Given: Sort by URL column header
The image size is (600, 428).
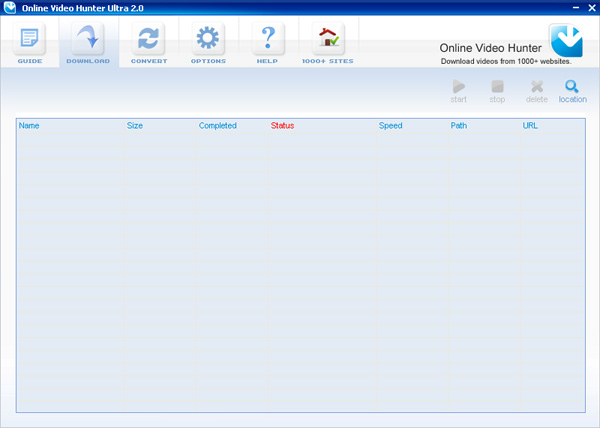Looking at the screenshot, I should click(530, 125).
